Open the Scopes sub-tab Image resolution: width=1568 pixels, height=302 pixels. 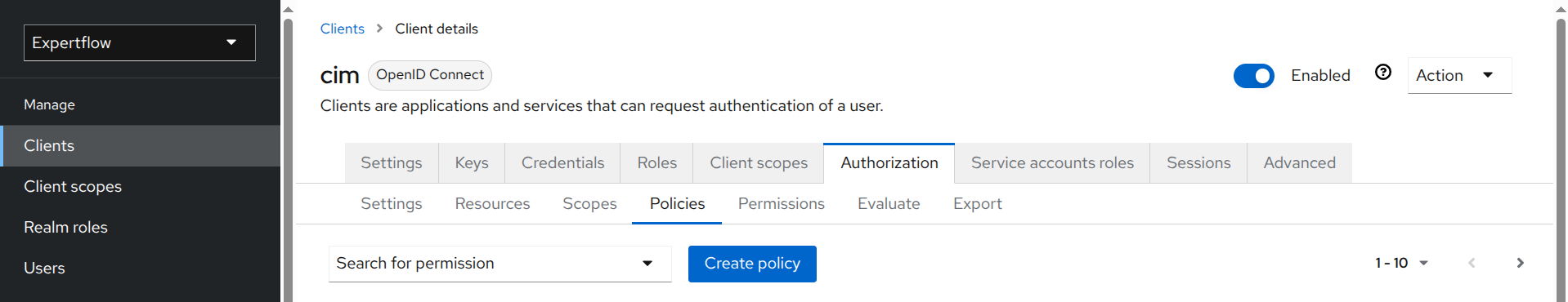[589, 203]
